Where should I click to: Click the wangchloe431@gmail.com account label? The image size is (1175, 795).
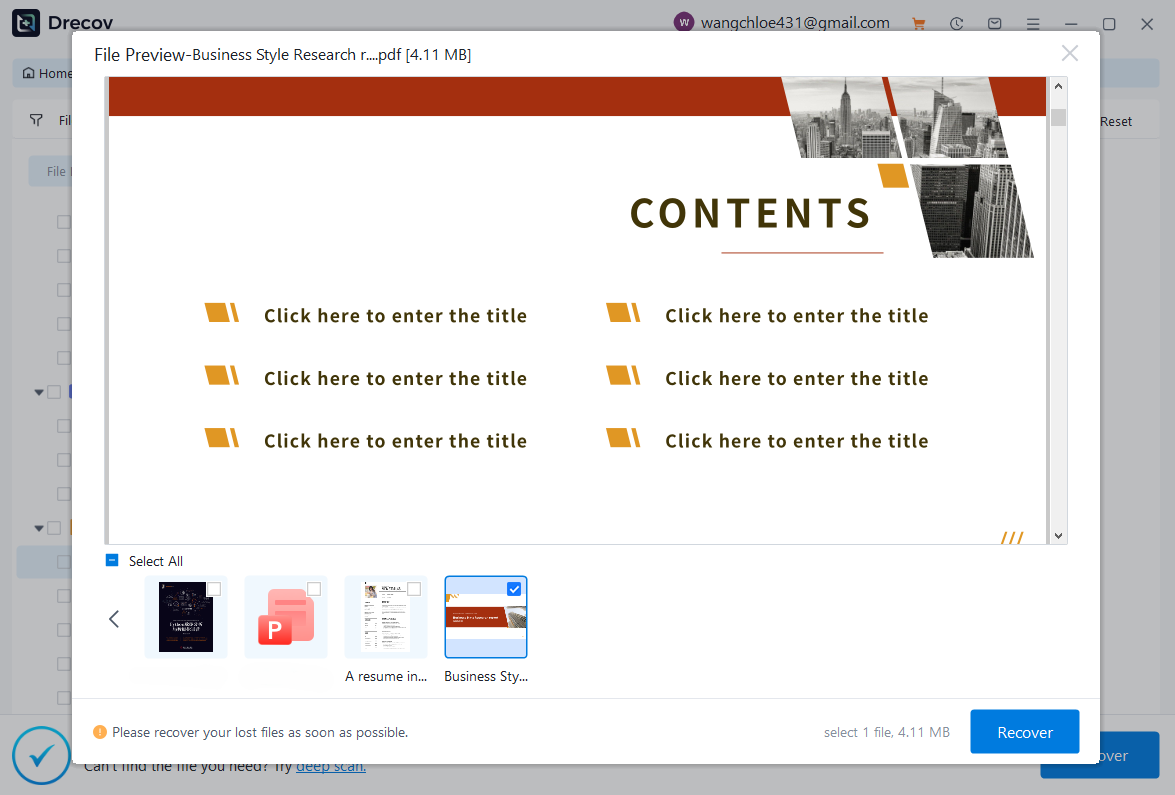point(795,23)
